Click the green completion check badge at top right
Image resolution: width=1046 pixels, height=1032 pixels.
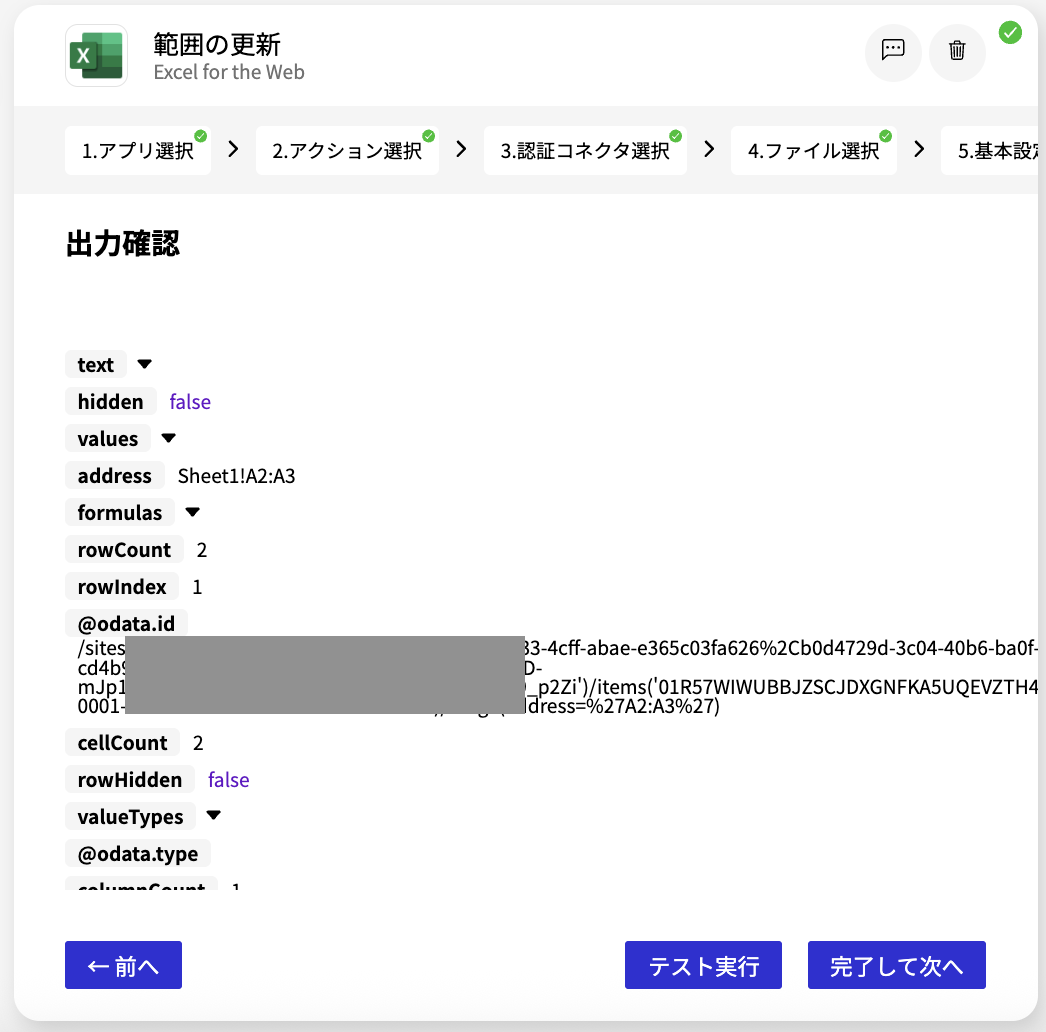pyautogui.click(x=1010, y=32)
